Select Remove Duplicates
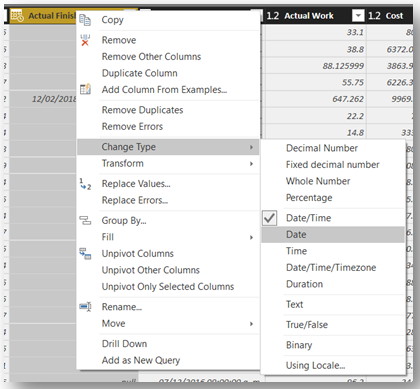Image resolution: width=420 pixels, height=389 pixels. click(x=168, y=110)
